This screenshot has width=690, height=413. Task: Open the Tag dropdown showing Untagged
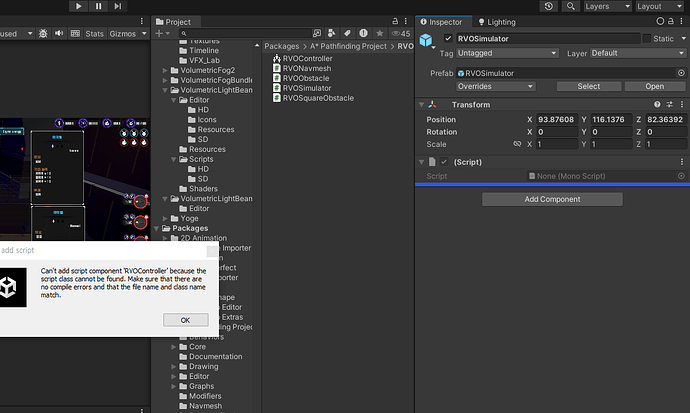[507, 53]
